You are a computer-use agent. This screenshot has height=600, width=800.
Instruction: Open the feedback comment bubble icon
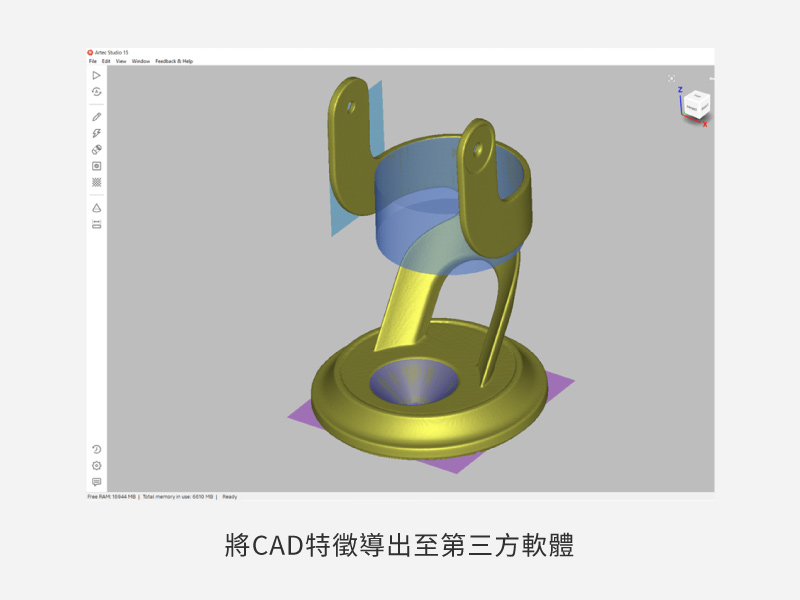[96, 481]
